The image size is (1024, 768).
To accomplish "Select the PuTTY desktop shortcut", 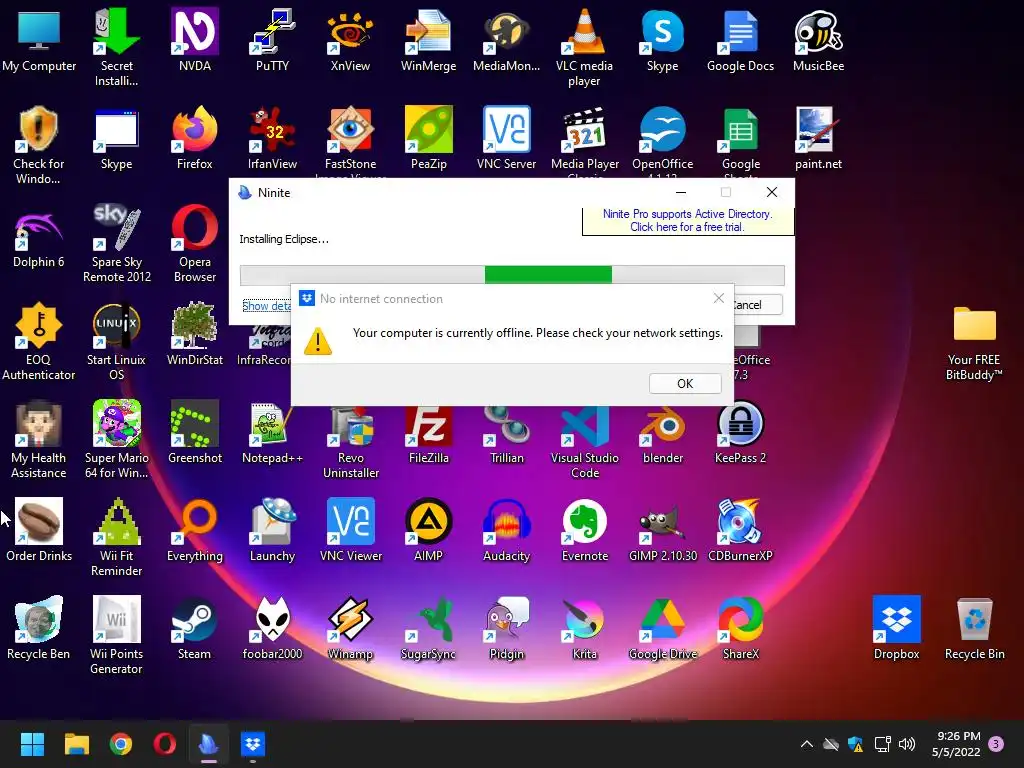I will [x=272, y=40].
